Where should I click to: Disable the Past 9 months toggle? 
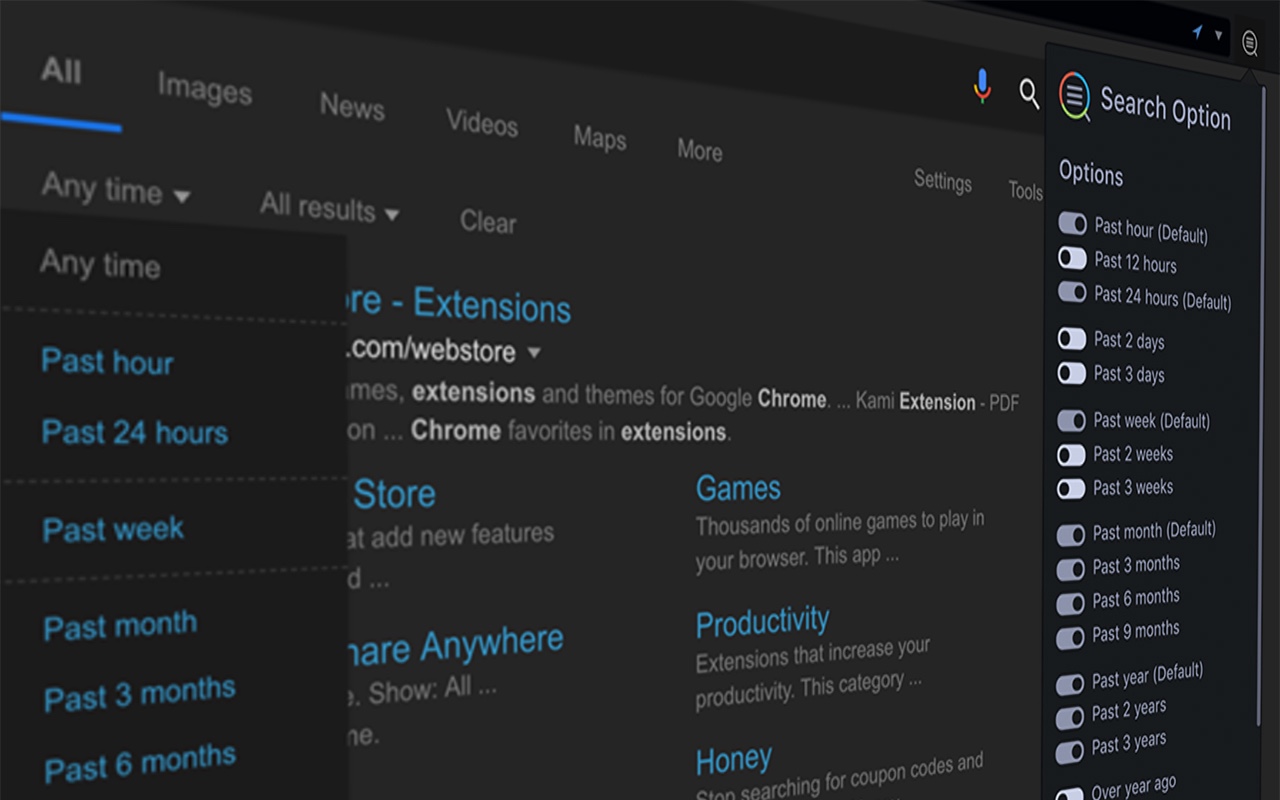1070,638
